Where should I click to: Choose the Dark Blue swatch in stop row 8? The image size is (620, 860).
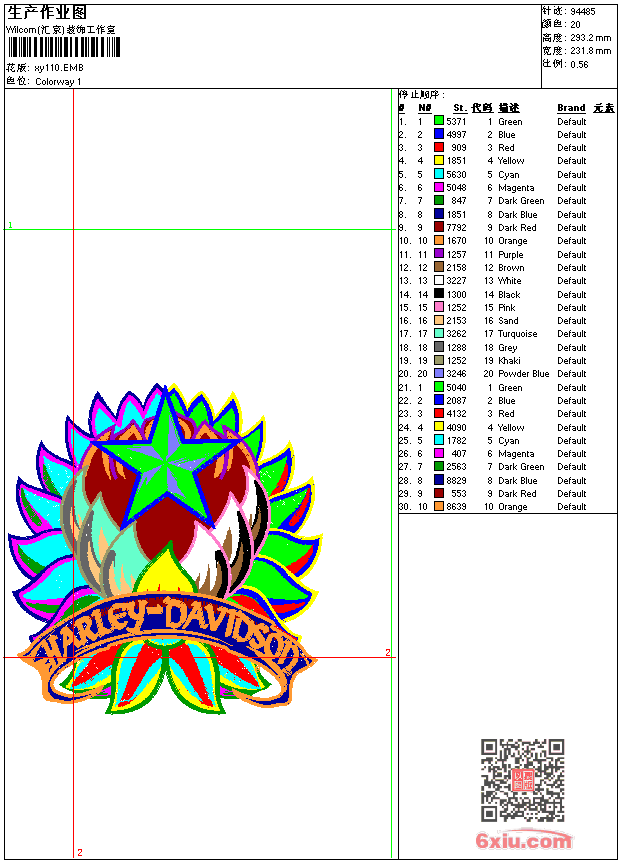pos(439,213)
